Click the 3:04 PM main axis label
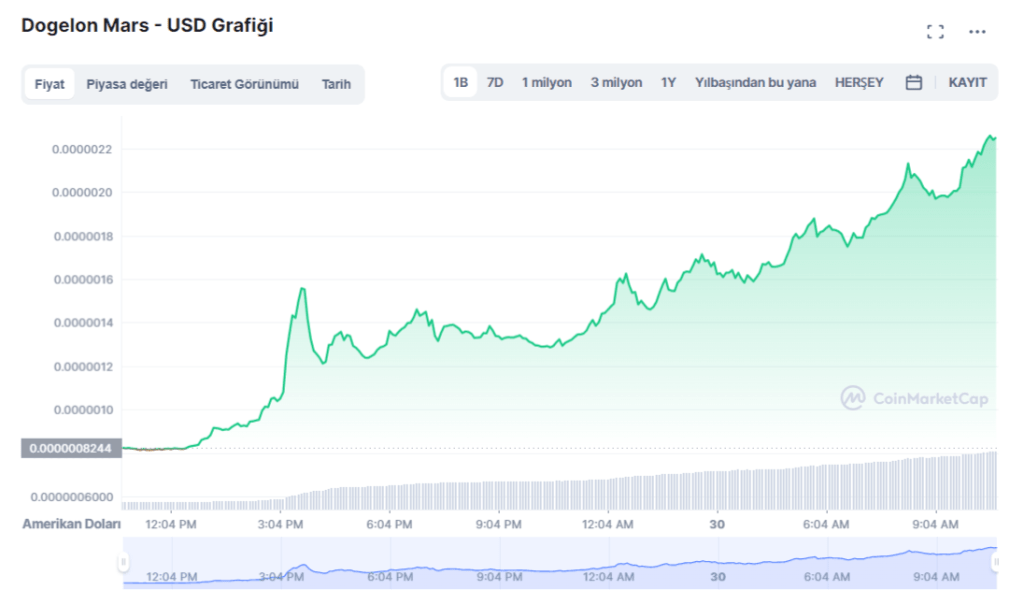Screen dimensions: 1024x590 280,525
